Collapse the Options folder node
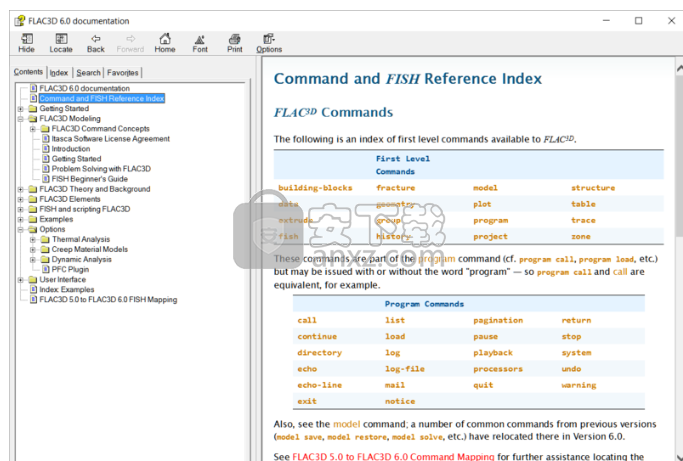This screenshot has width=683, height=461. pyautogui.click(x=20, y=229)
